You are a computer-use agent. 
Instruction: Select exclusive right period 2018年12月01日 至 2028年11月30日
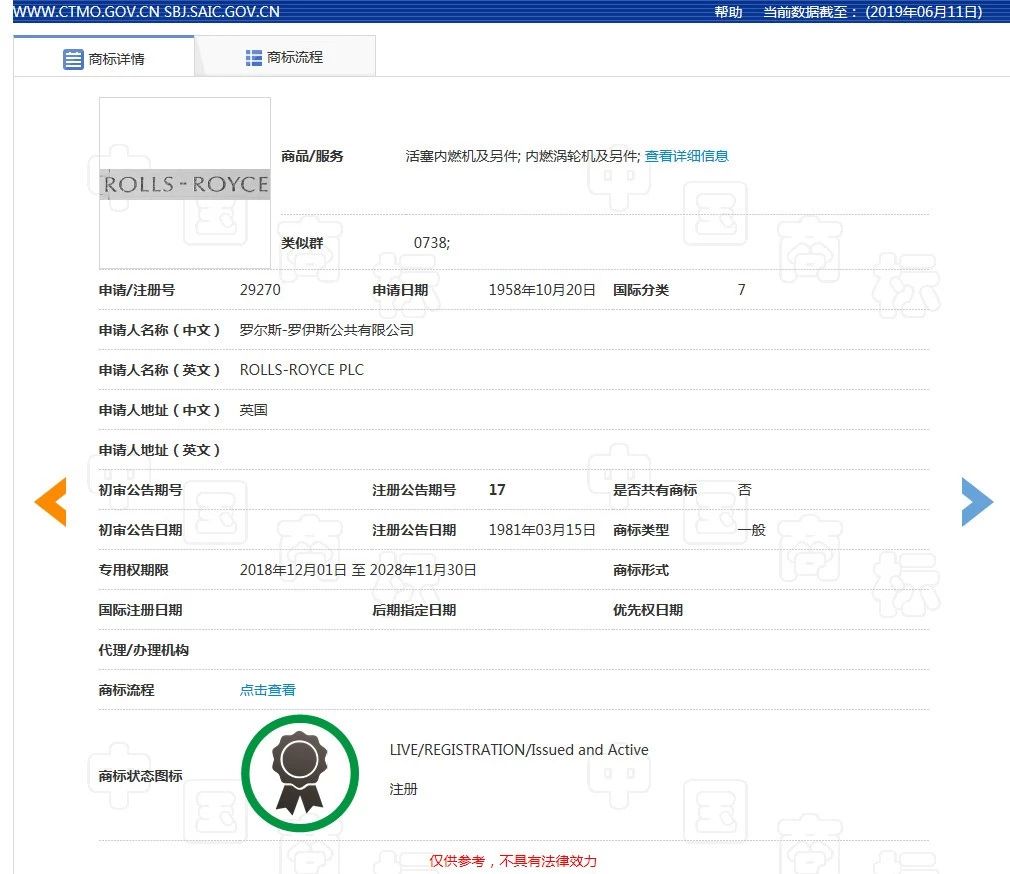[x=358, y=570]
